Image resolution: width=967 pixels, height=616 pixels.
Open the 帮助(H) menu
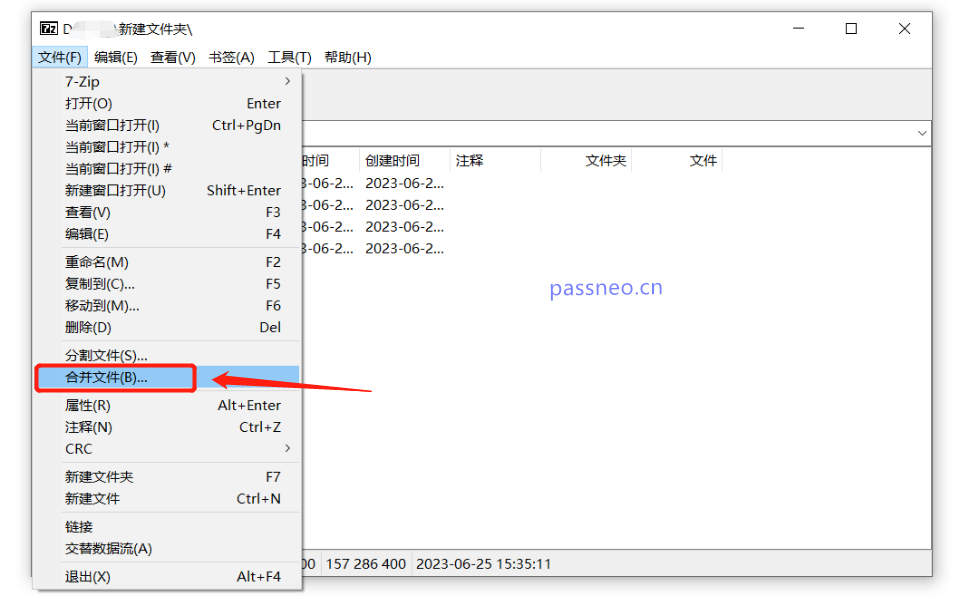[x=348, y=57]
